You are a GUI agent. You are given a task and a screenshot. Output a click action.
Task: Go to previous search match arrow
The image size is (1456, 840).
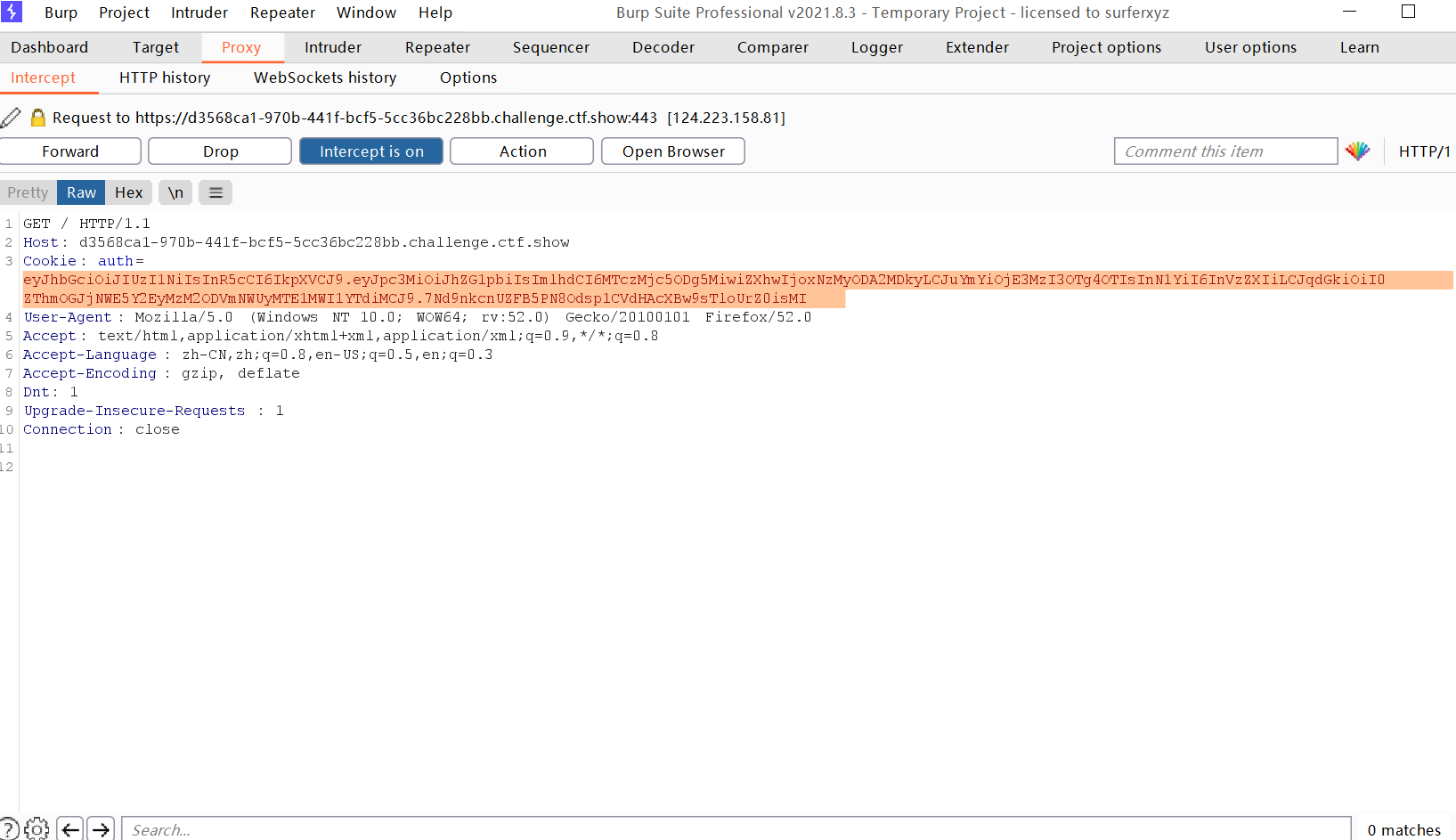click(70, 829)
